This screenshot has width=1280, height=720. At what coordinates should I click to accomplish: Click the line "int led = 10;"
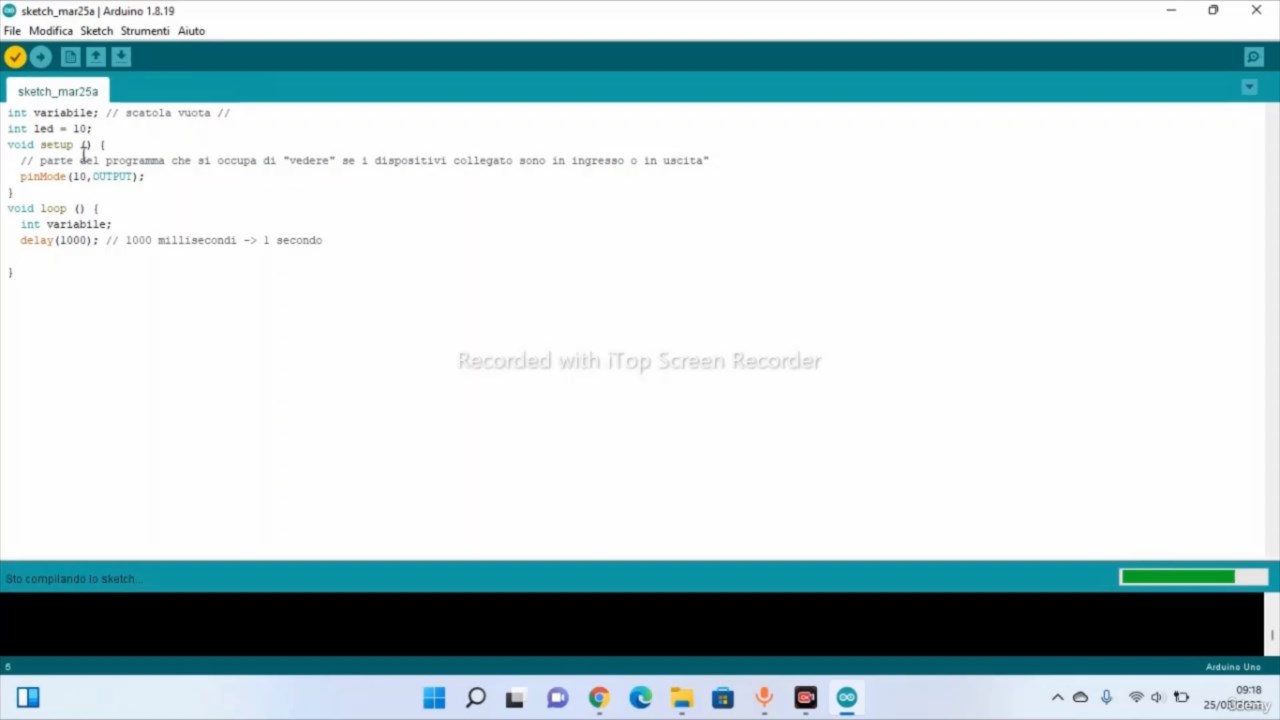[x=49, y=129]
